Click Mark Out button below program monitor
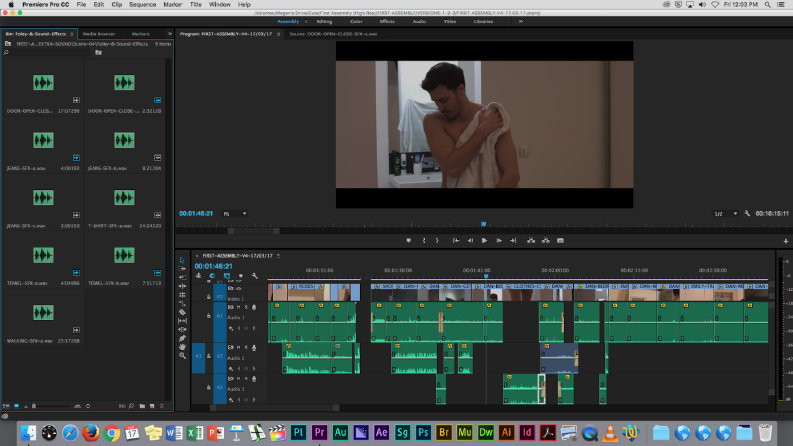Screen dimensions: 793x446 coord(437,241)
